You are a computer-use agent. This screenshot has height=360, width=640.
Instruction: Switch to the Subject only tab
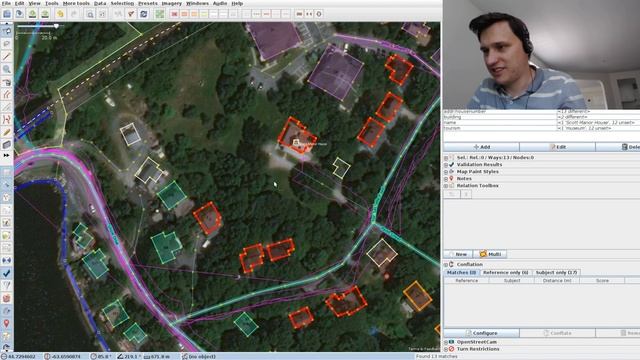(556, 272)
